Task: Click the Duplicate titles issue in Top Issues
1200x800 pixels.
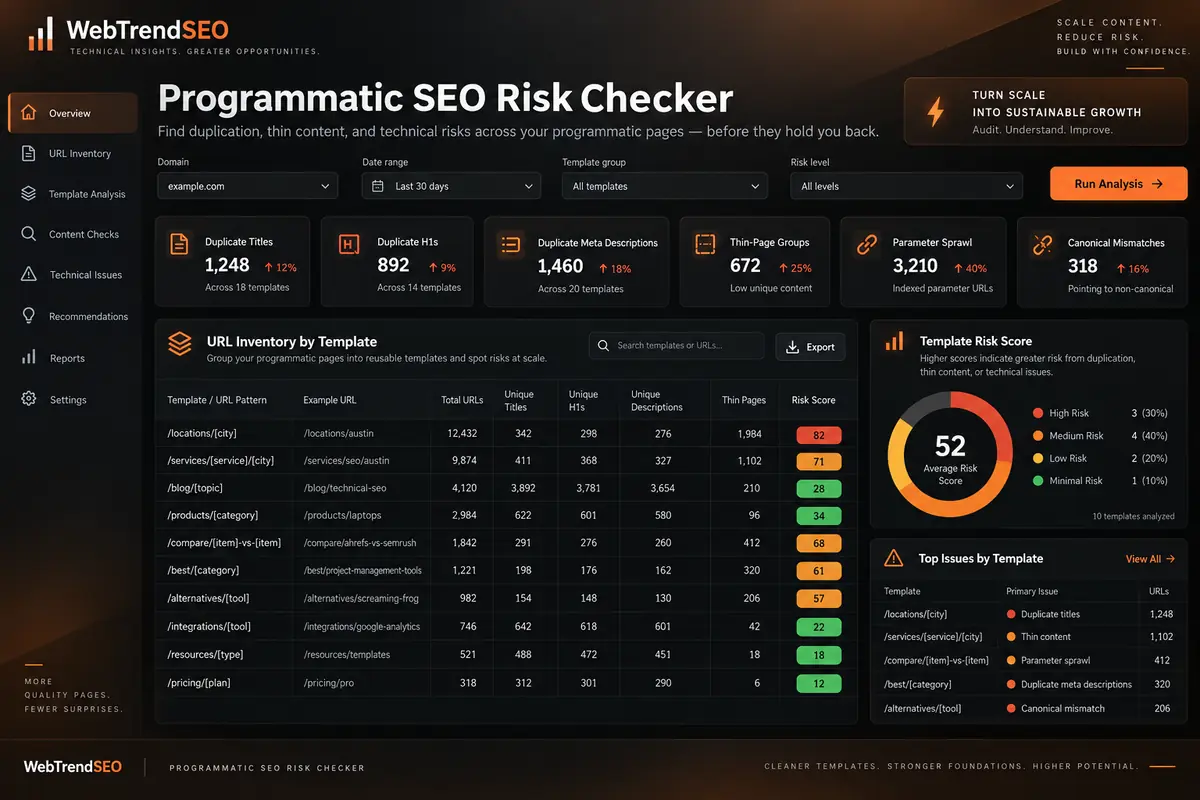Action: [1050, 614]
